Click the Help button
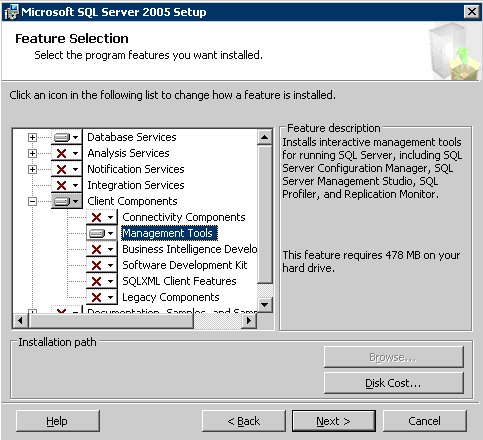 pos(58,421)
